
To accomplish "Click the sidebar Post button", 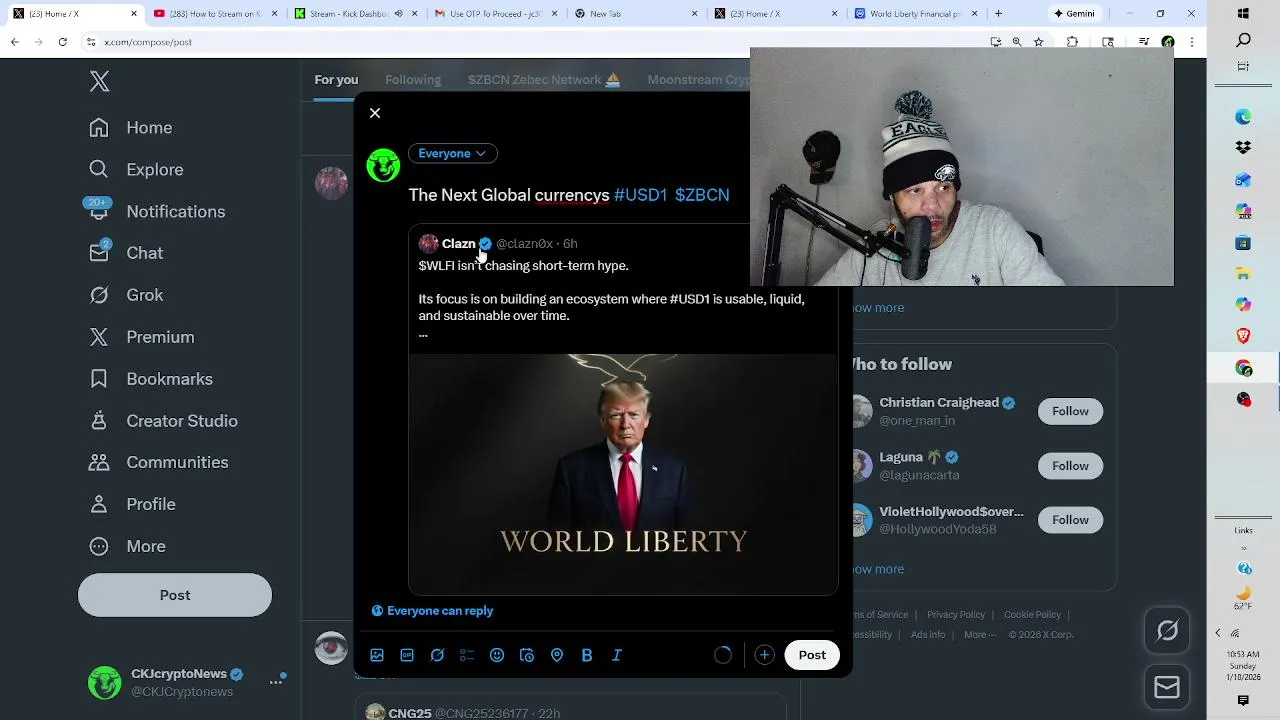I will (x=175, y=595).
